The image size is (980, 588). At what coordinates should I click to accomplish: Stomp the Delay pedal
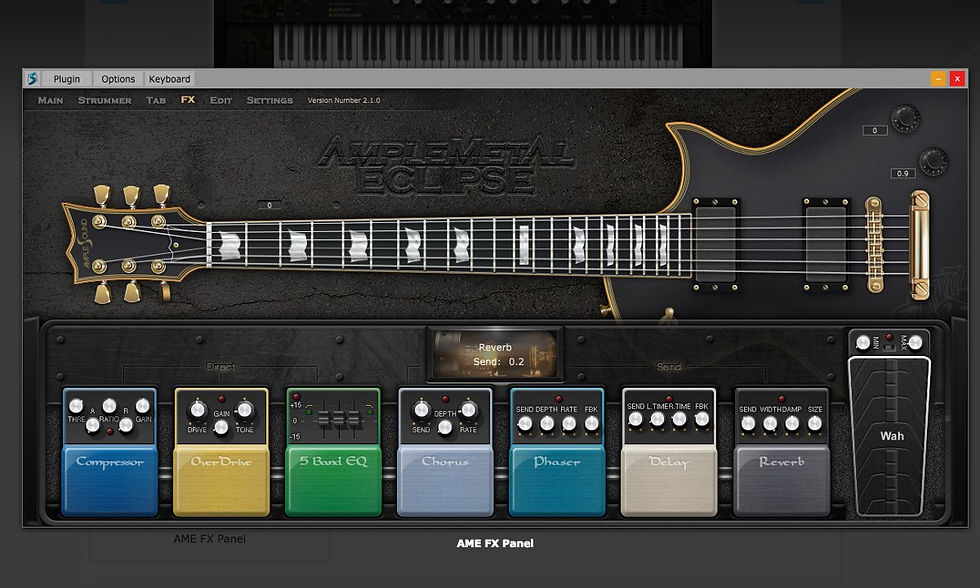pos(669,481)
